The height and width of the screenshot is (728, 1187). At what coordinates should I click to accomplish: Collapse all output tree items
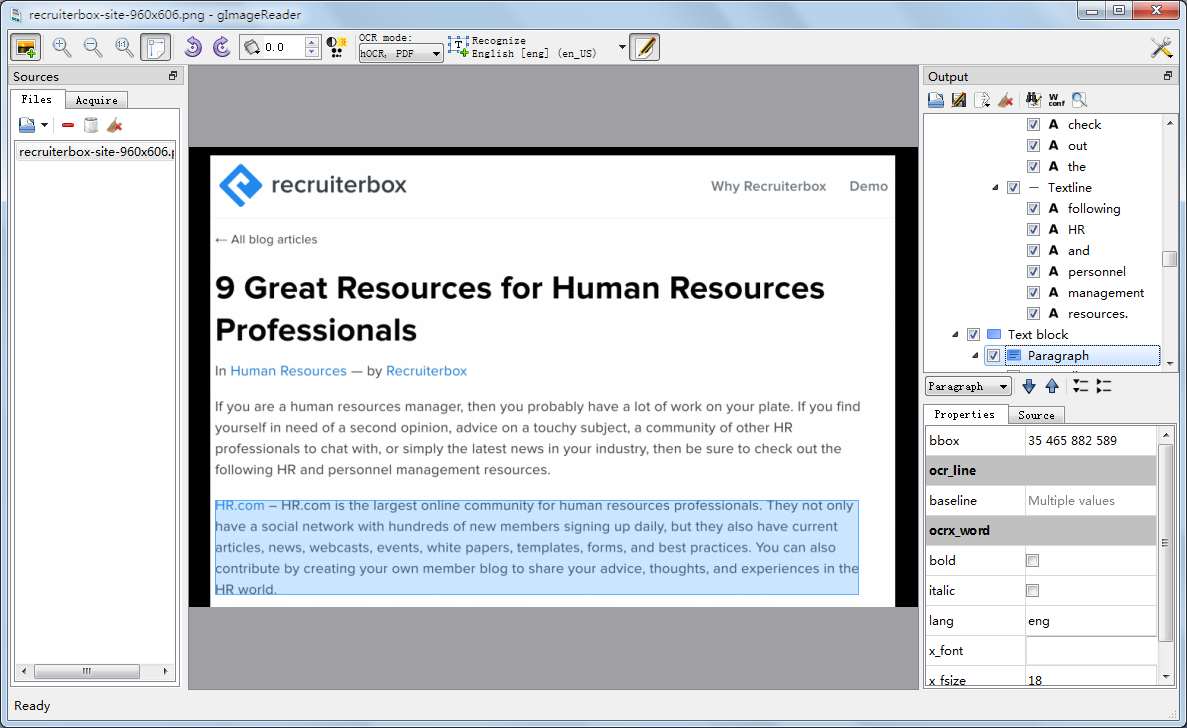pos(1104,387)
